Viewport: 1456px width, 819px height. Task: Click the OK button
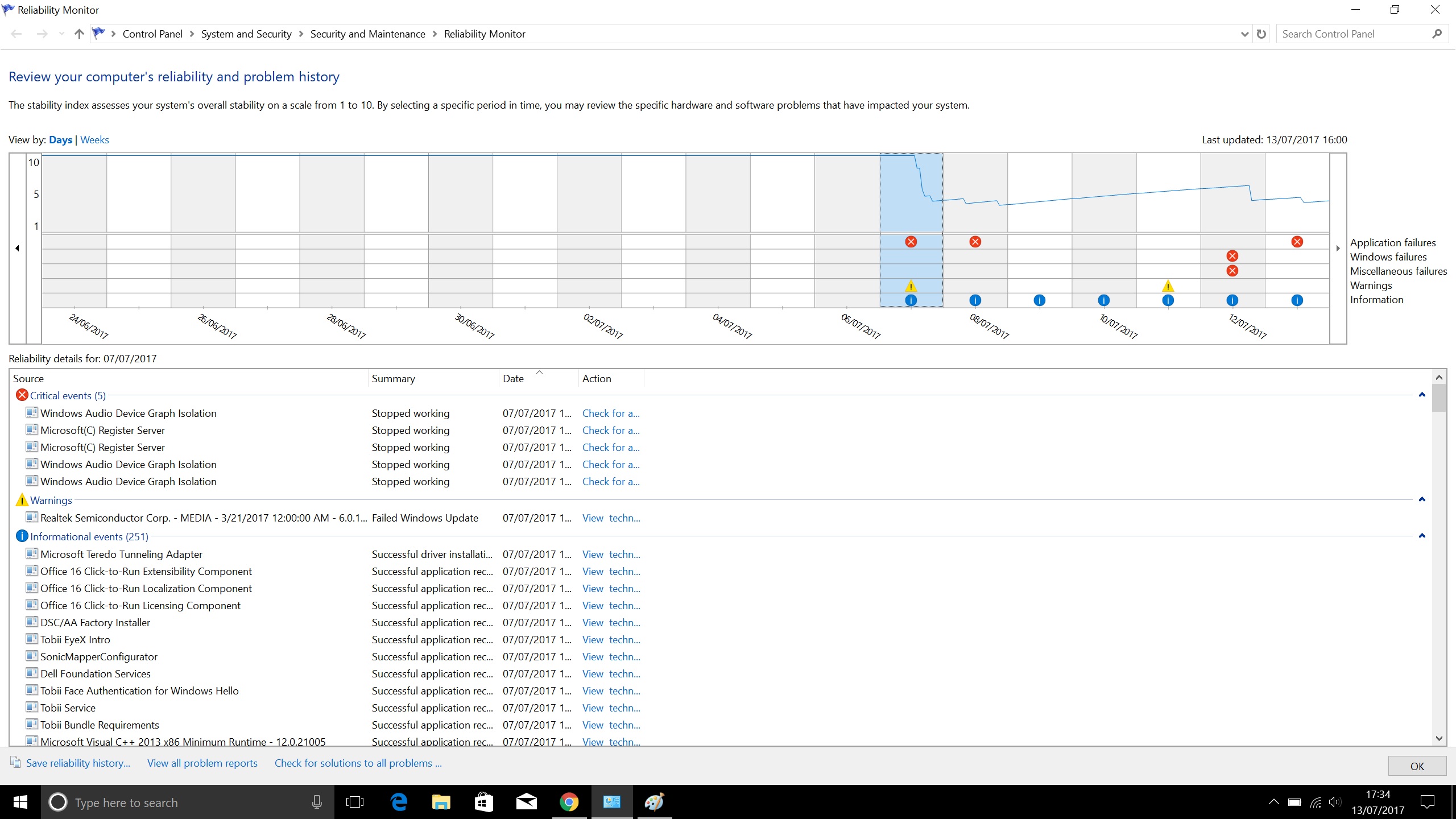point(1417,766)
